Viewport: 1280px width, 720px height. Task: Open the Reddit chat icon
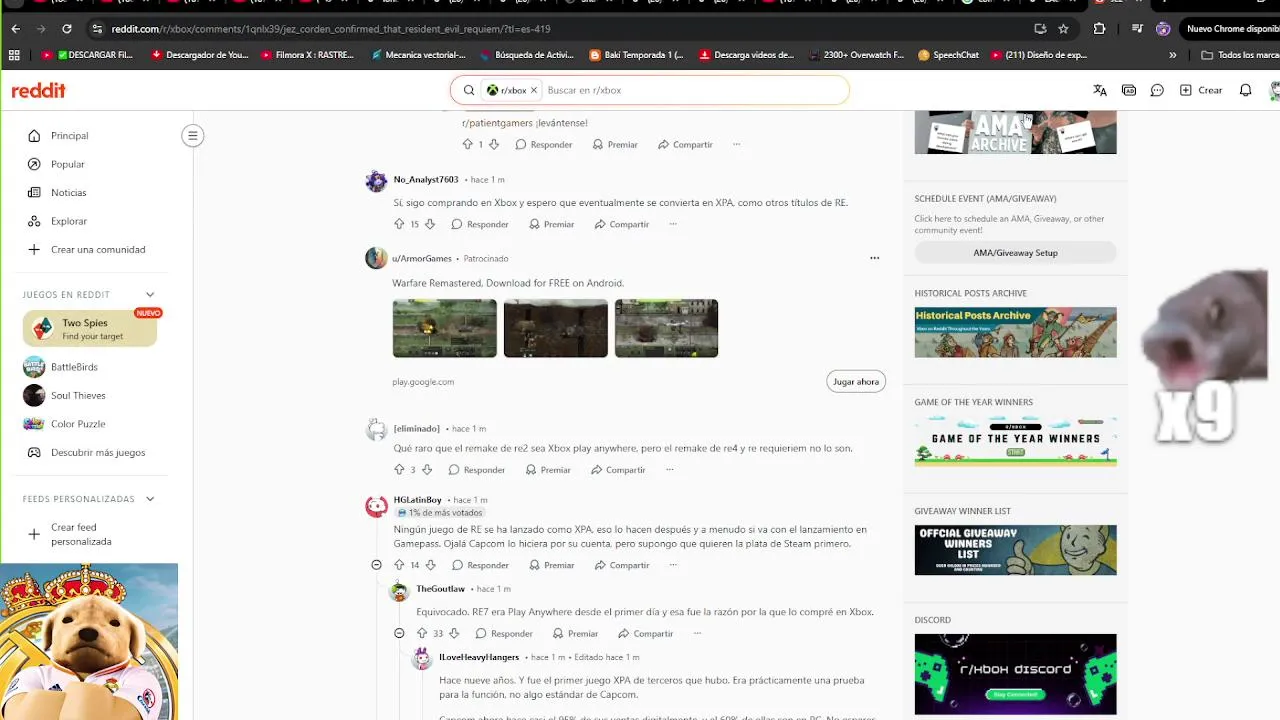click(x=1157, y=90)
